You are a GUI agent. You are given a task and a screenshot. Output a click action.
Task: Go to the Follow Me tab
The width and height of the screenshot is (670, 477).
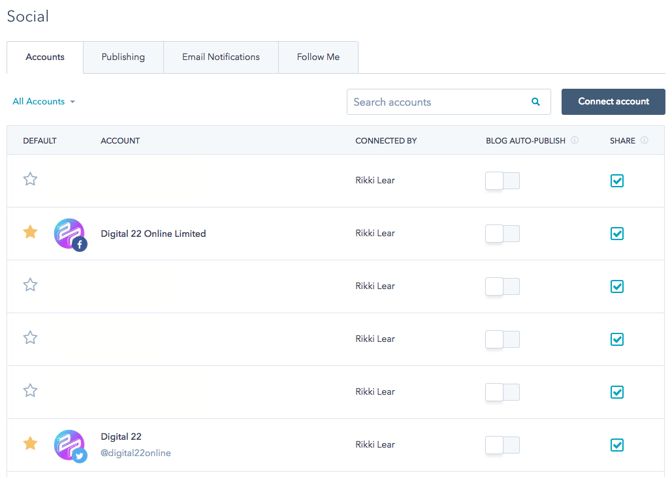point(318,57)
